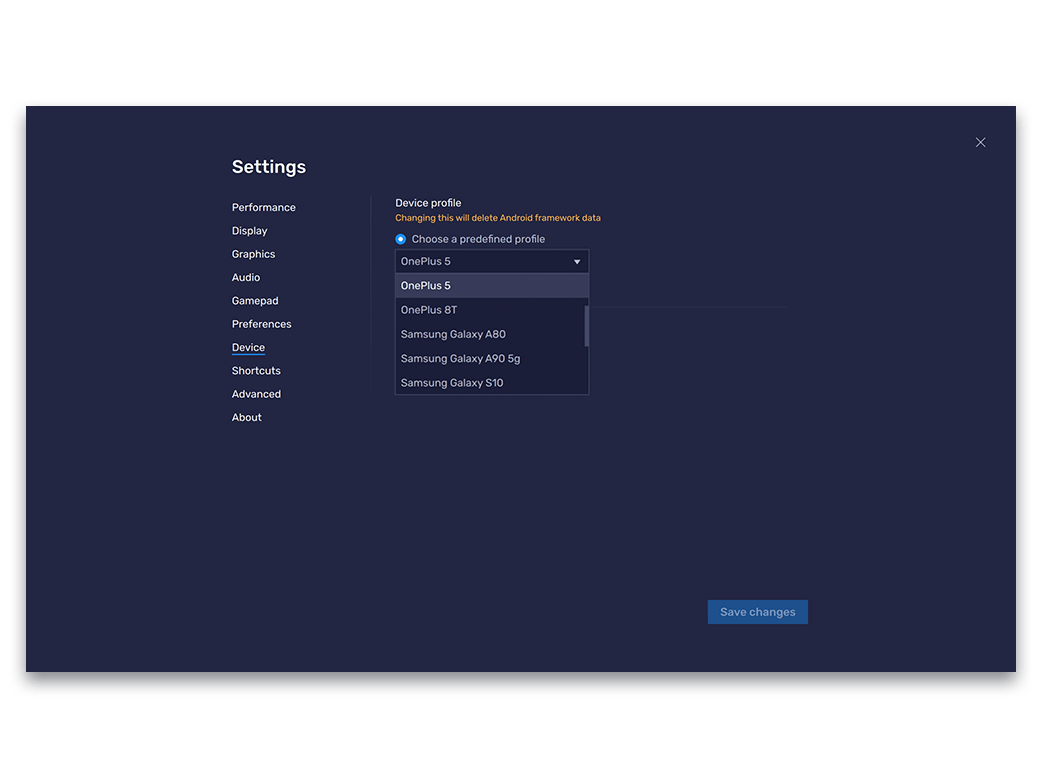The image size is (1040, 780).
Task: Open Audio settings
Action: click(246, 277)
